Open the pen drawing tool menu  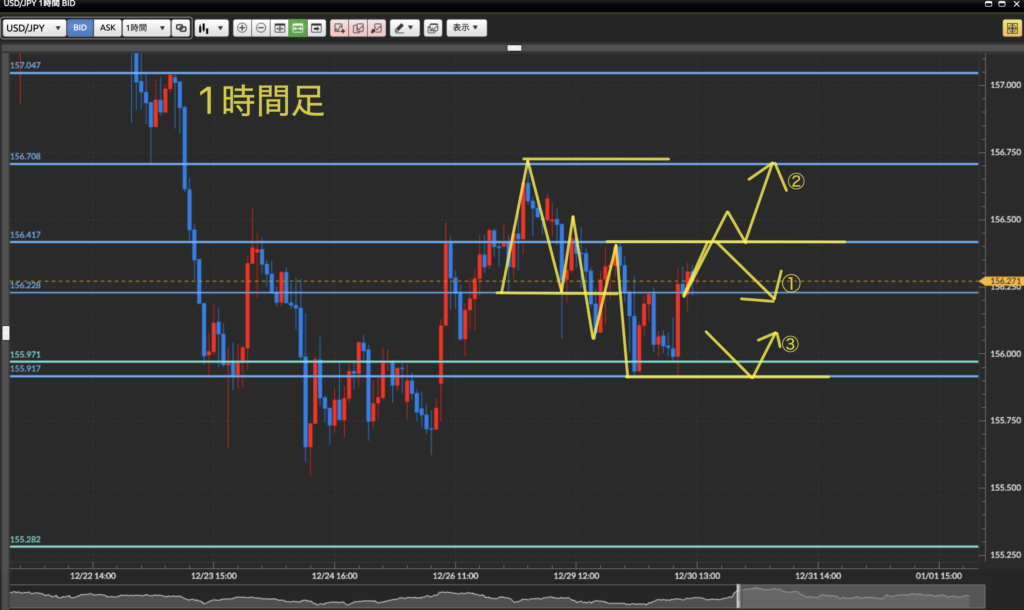coord(404,28)
